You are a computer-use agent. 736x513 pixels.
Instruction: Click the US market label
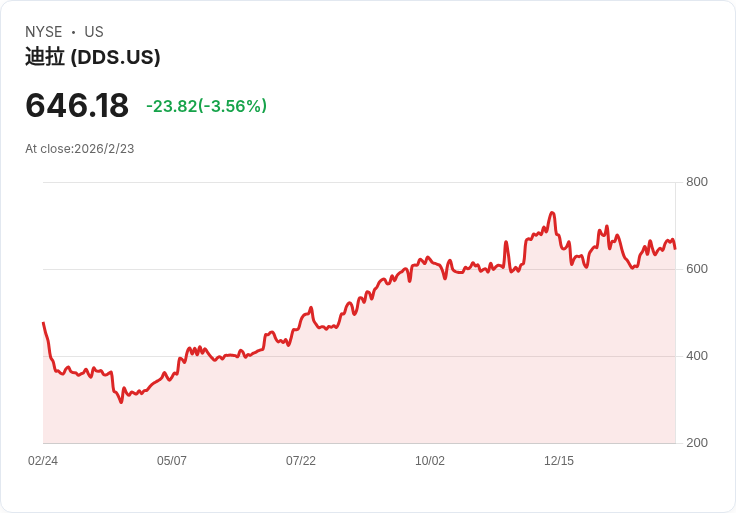click(94, 32)
